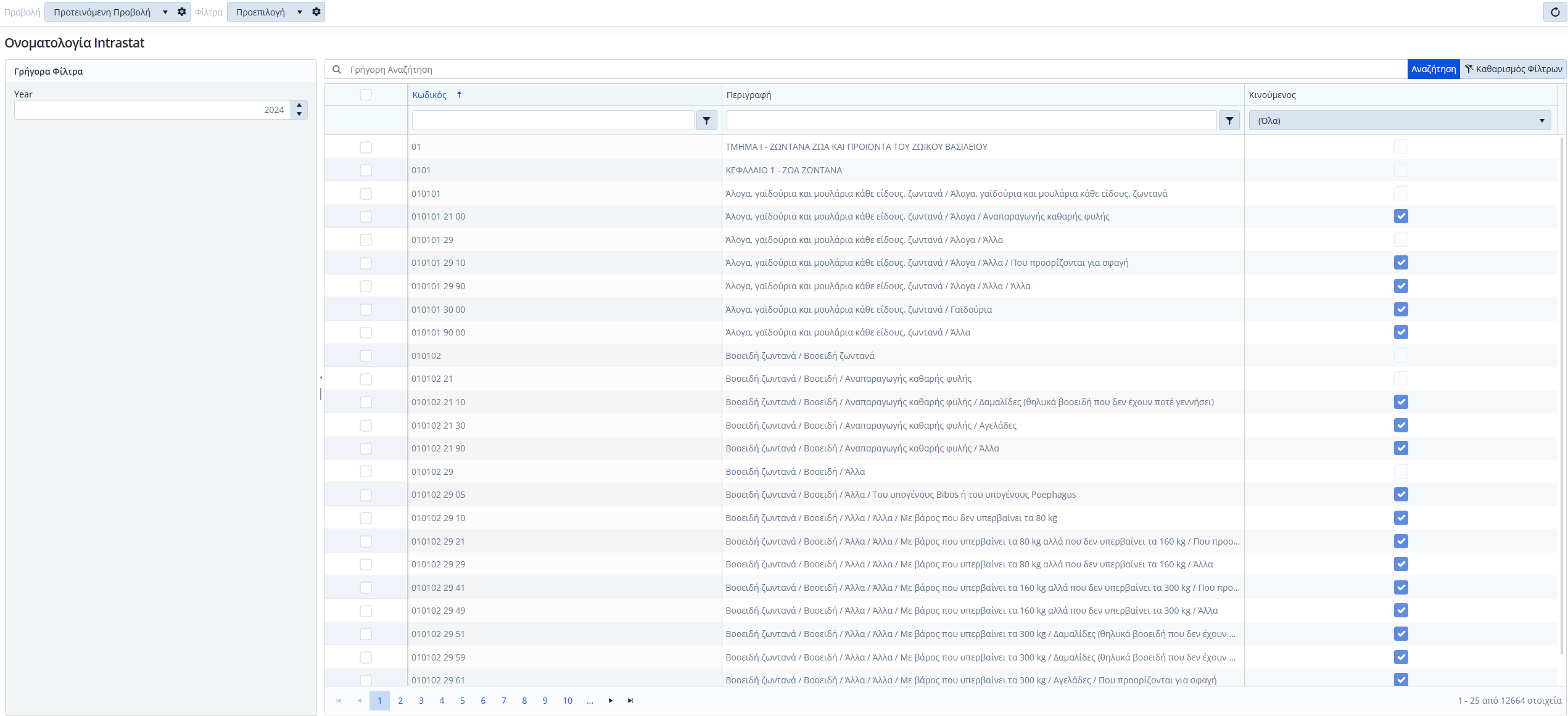Image resolution: width=1568 pixels, height=716 pixels.
Task: Go to next page arrow in pager
Action: 611,701
